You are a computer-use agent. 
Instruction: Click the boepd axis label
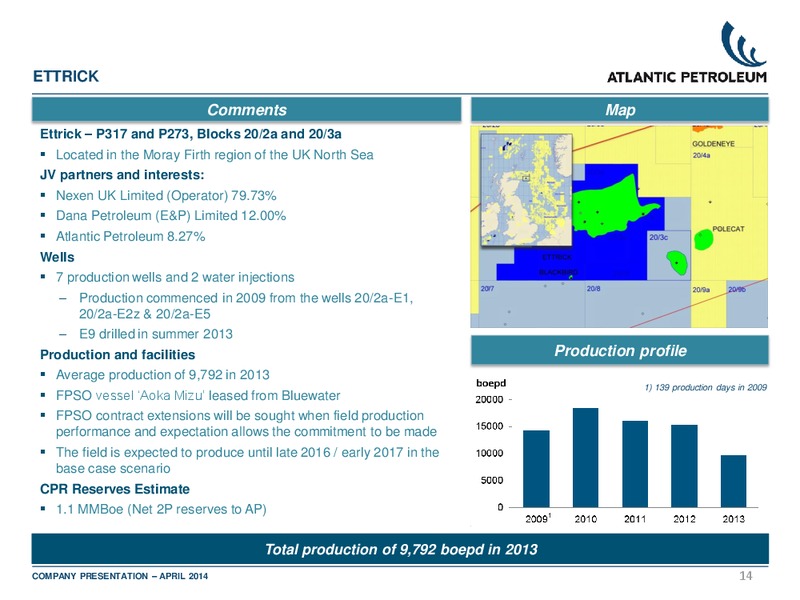pos(490,383)
